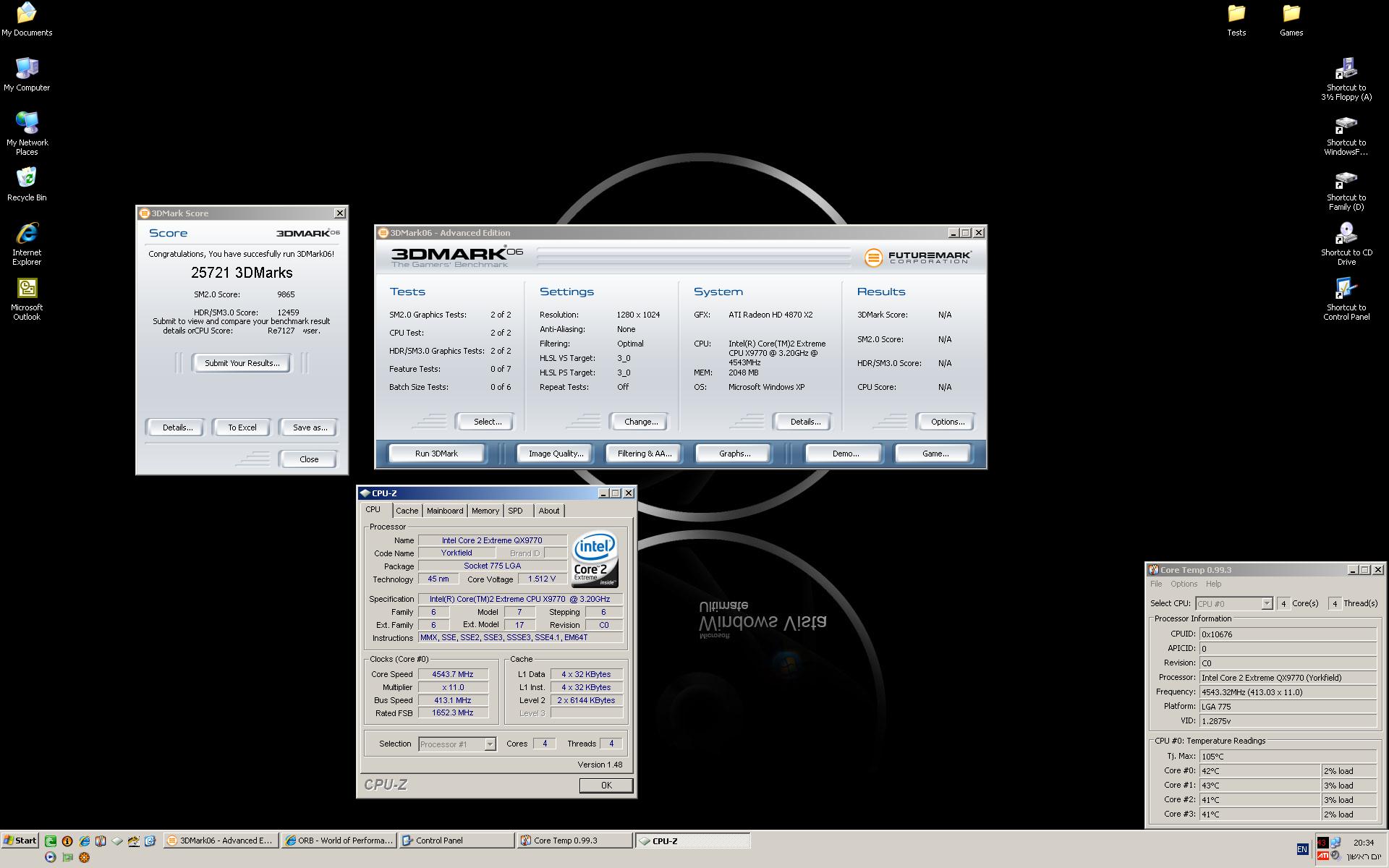
Task: Click the taskbar clock showing 20:34
Action: [x=1364, y=843]
